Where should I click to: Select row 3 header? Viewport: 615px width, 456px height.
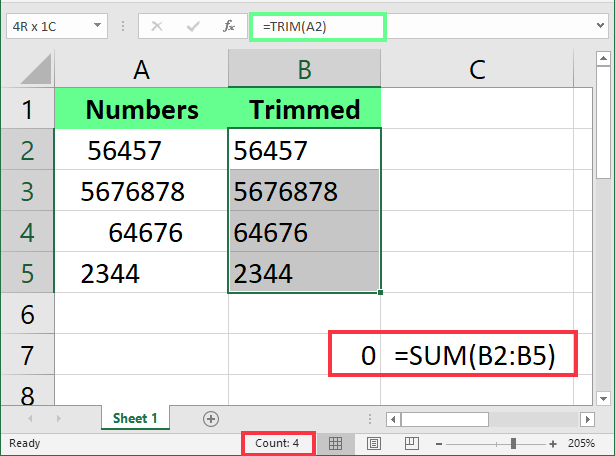click(27, 191)
